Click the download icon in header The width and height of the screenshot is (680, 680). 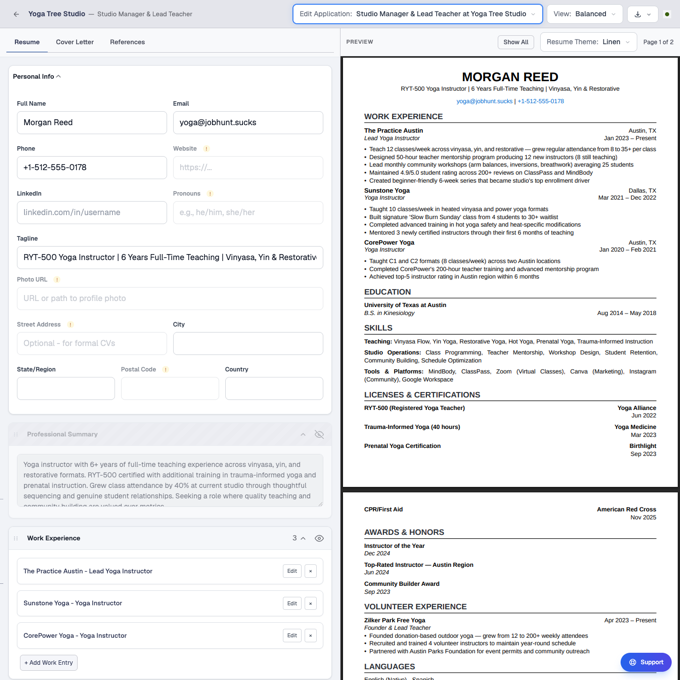[638, 14]
